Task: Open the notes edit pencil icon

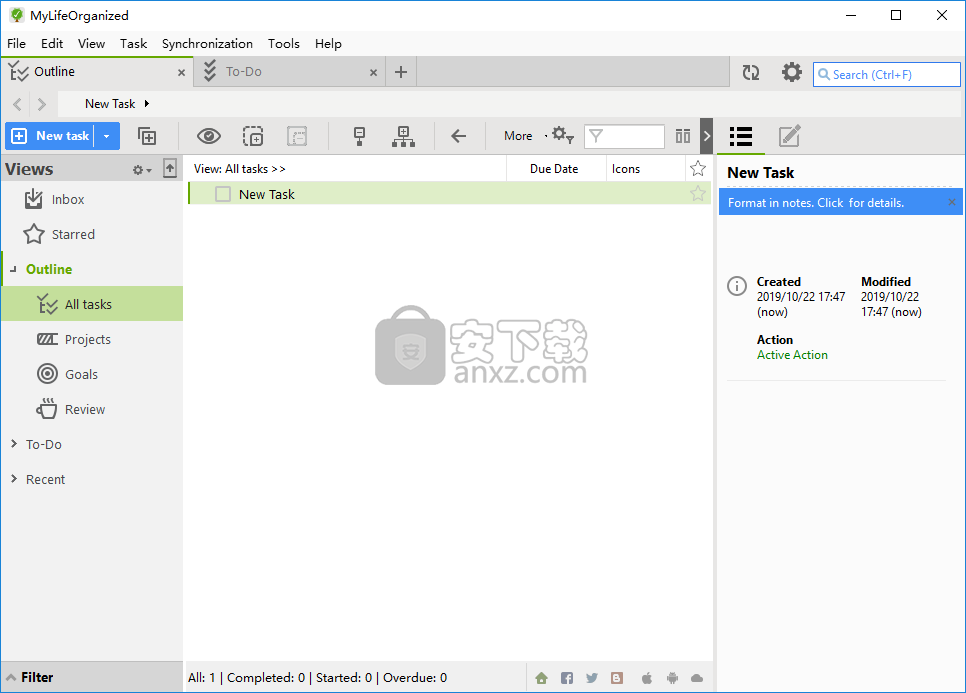Action: [x=789, y=136]
